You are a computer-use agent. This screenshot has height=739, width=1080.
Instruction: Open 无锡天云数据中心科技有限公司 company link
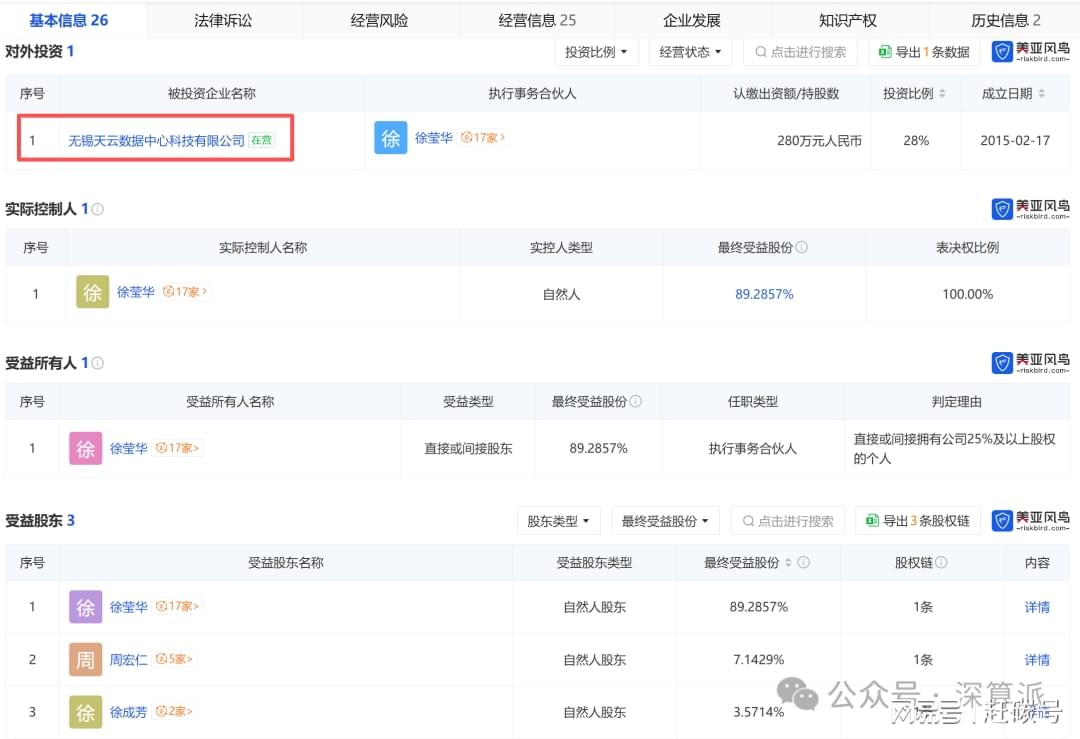(x=156, y=140)
